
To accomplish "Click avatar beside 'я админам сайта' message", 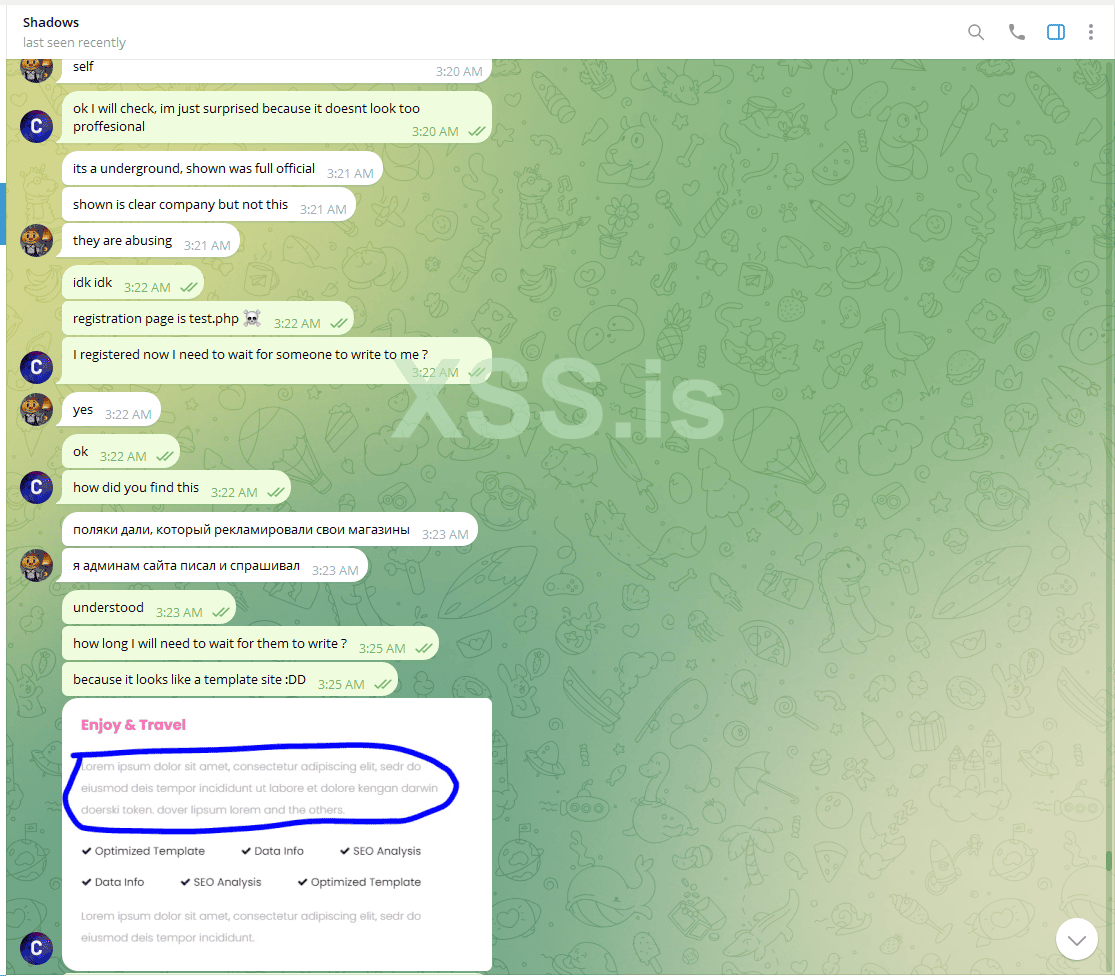I will 36,565.
